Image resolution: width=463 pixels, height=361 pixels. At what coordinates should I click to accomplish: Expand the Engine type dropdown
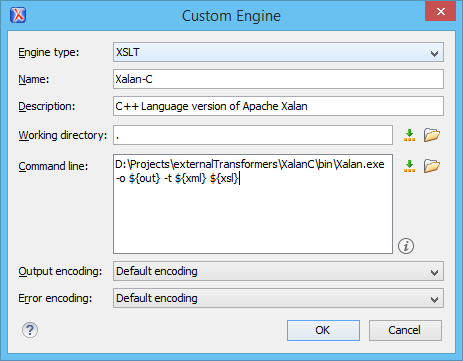click(278, 52)
